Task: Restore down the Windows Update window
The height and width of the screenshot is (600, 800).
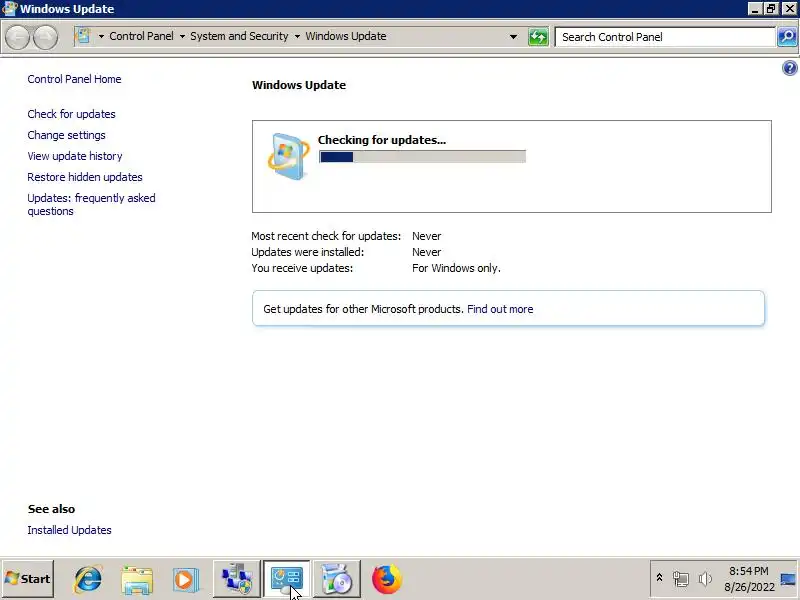Action: tap(771, 9)
